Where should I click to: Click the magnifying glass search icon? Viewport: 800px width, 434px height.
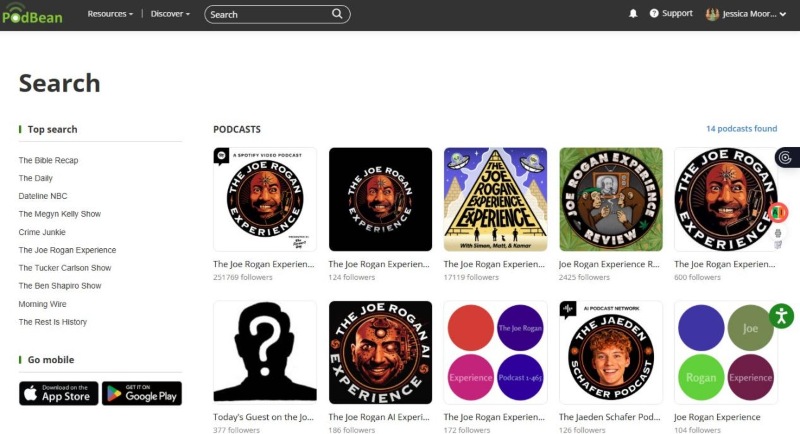[x=337, y=14]
